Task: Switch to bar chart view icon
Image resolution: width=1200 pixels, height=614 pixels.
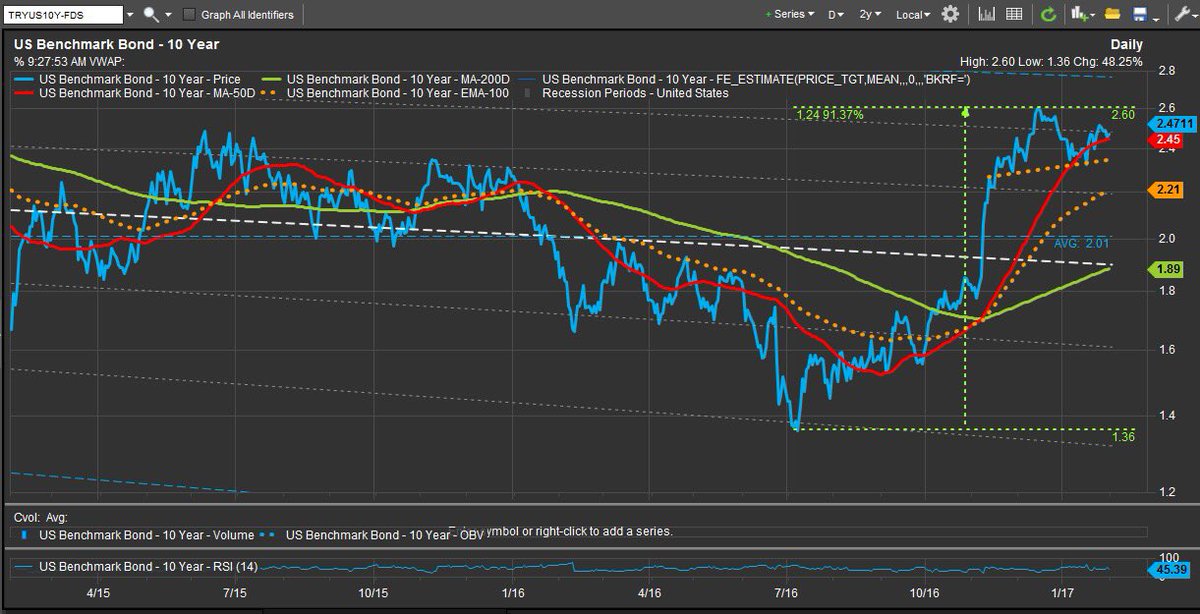Action: tap(986, 14)
